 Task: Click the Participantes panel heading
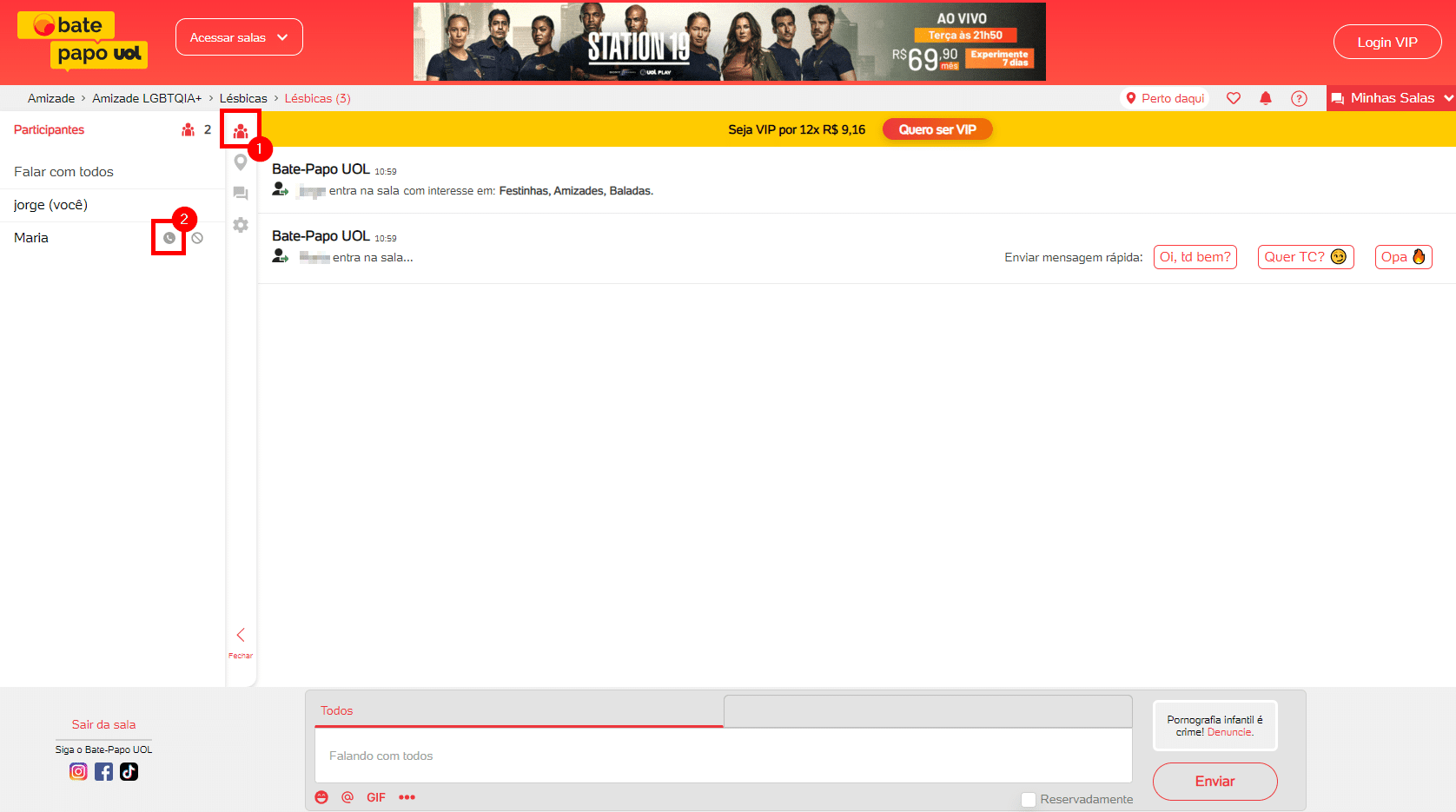pos(49,129)
